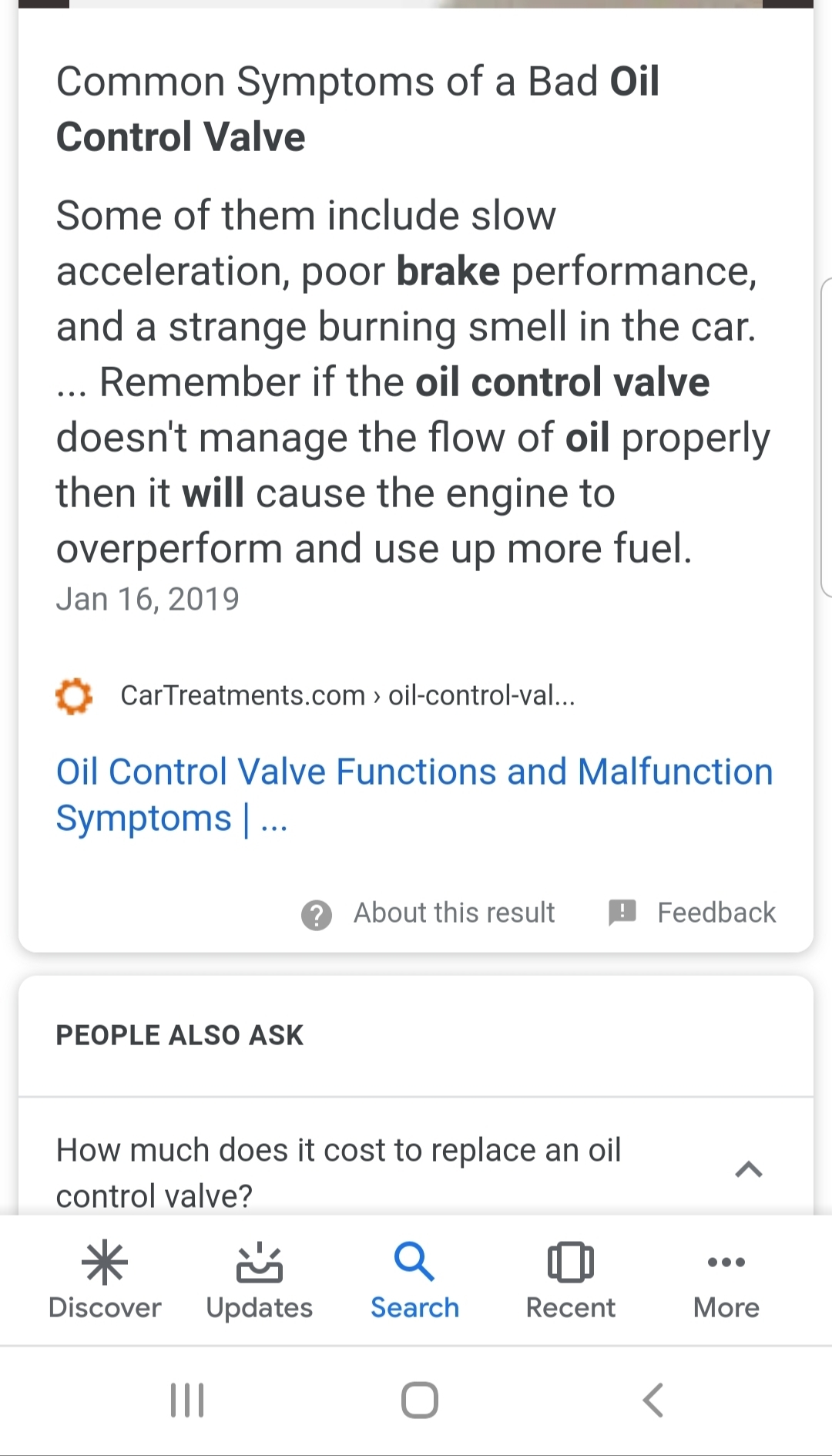Tap the CarTreatments.com breadcrumb URL
Image resolution: width=832 pixels, height=1456 pixels.
pyautogui.click(x=347, y=696)
